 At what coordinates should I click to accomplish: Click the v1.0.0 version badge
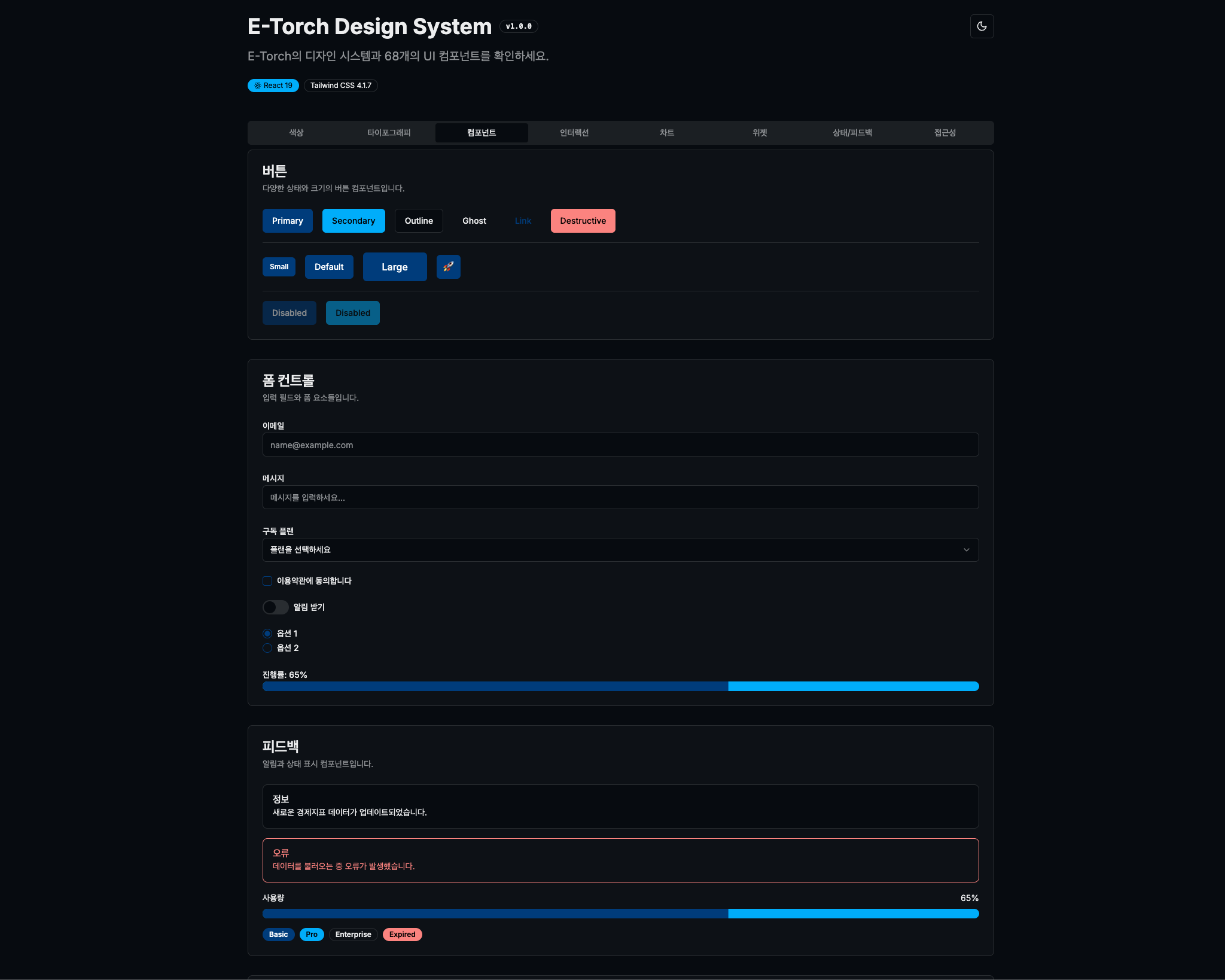pos(519,26)
